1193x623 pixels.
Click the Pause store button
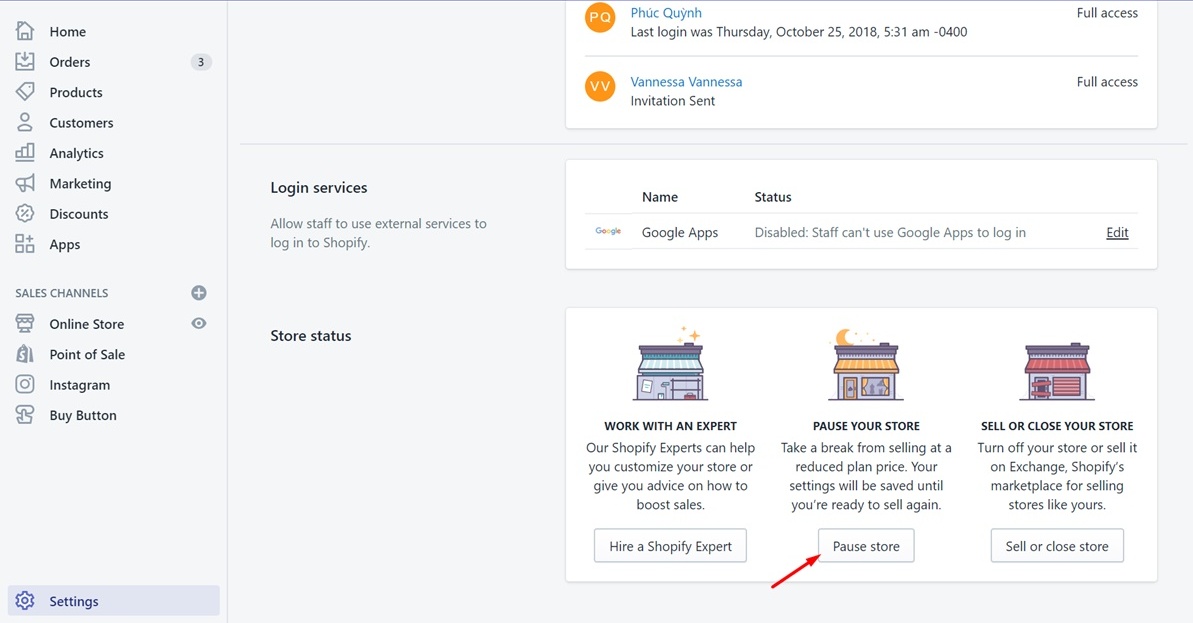click(x=866, y=546)
